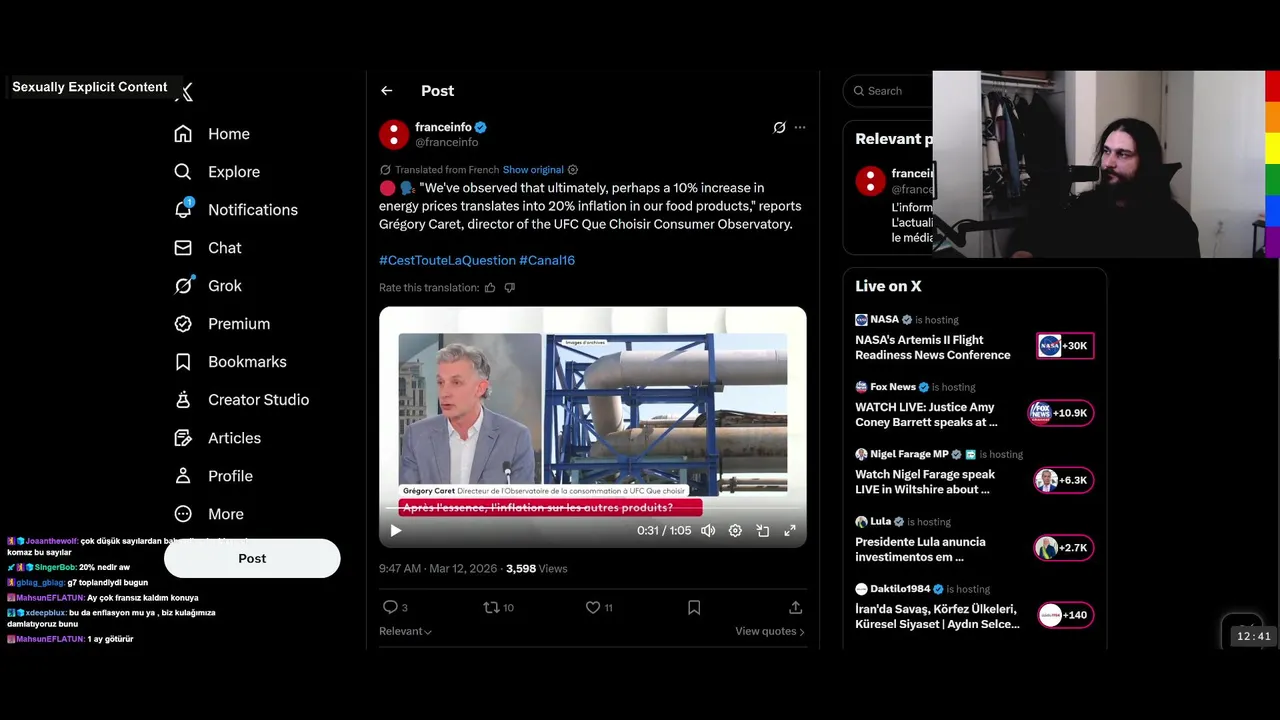Click the Search field
1280x720 pixels.
click(890, 91)
